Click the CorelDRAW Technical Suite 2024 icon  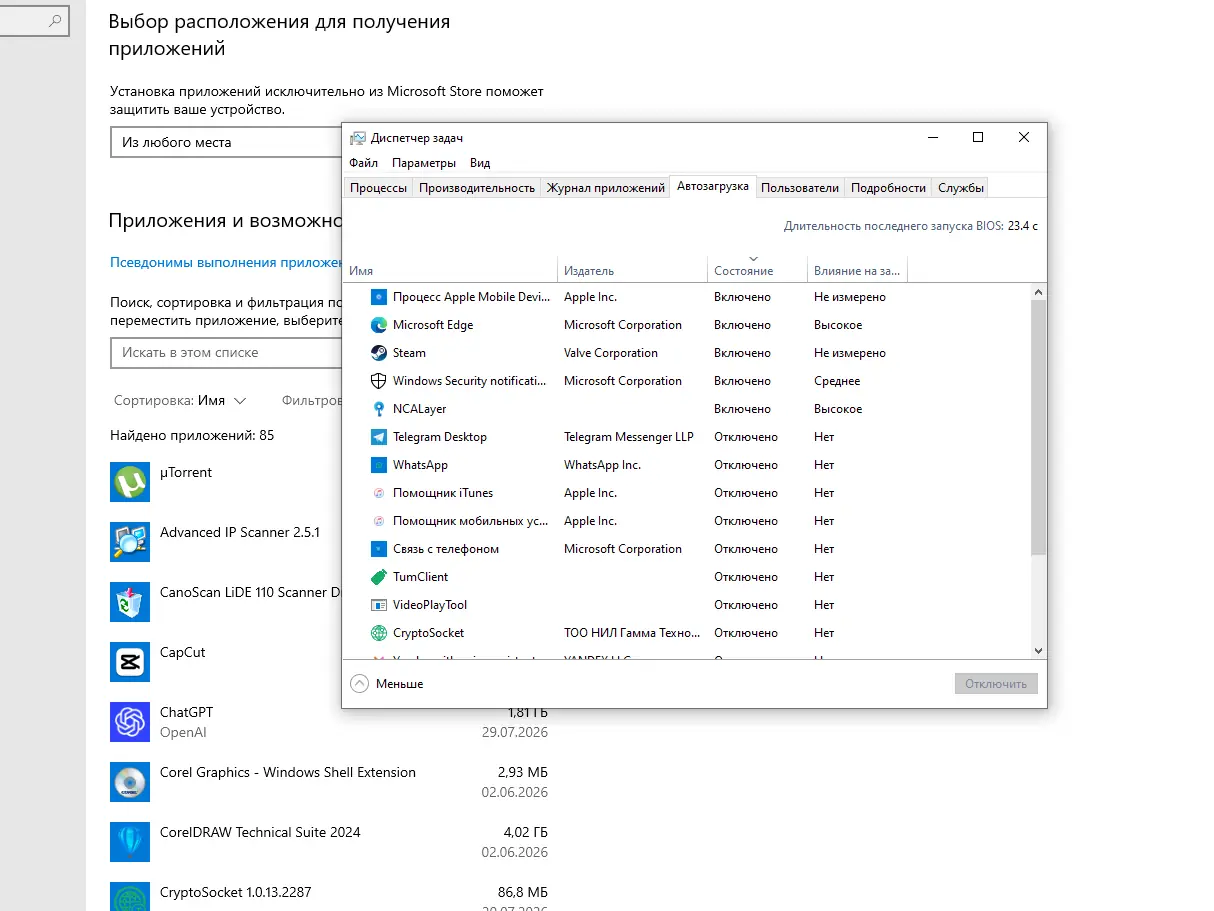[x=130, y=842]
